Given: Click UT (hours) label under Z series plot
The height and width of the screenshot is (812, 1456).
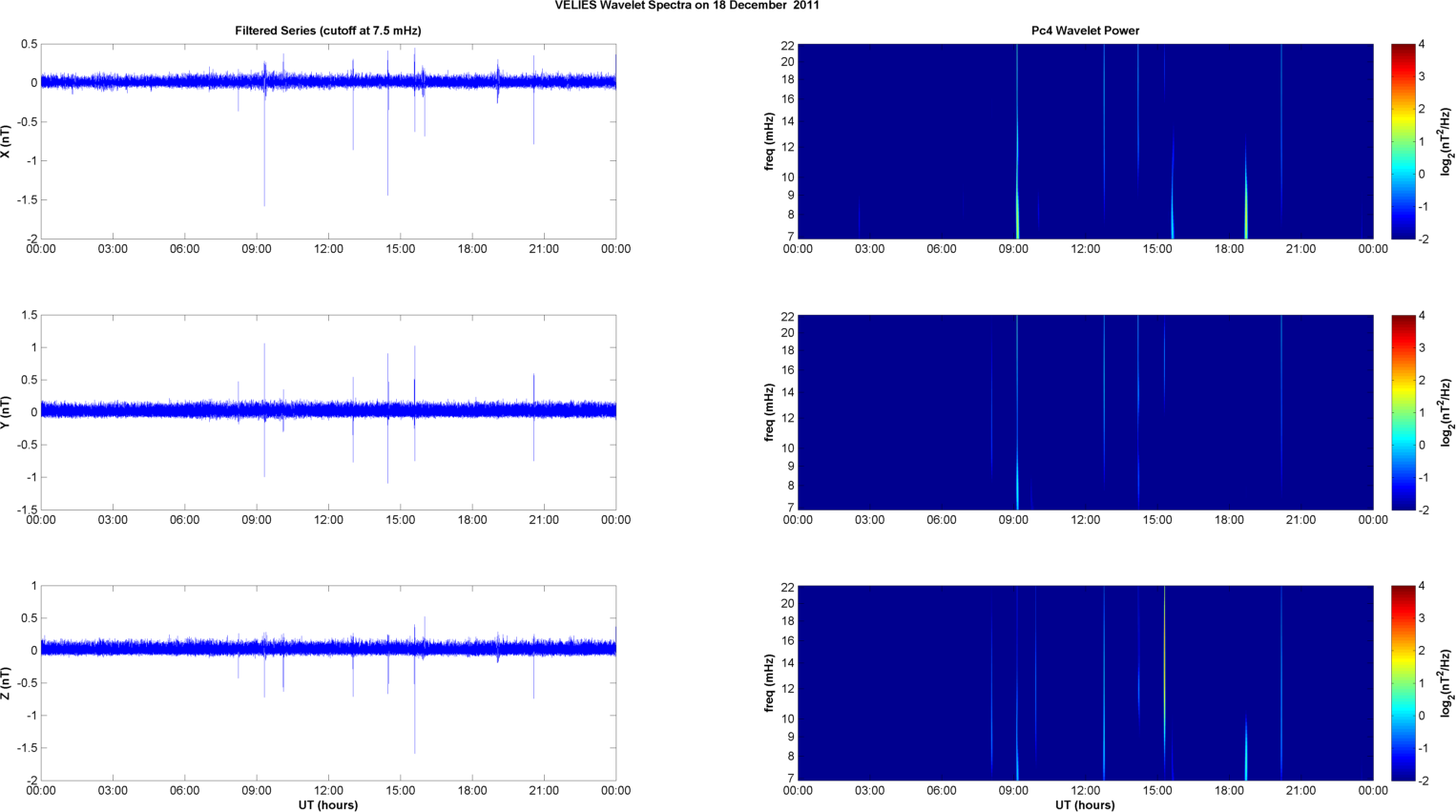Looking at the screenshot, I should [x=327, y=804].
